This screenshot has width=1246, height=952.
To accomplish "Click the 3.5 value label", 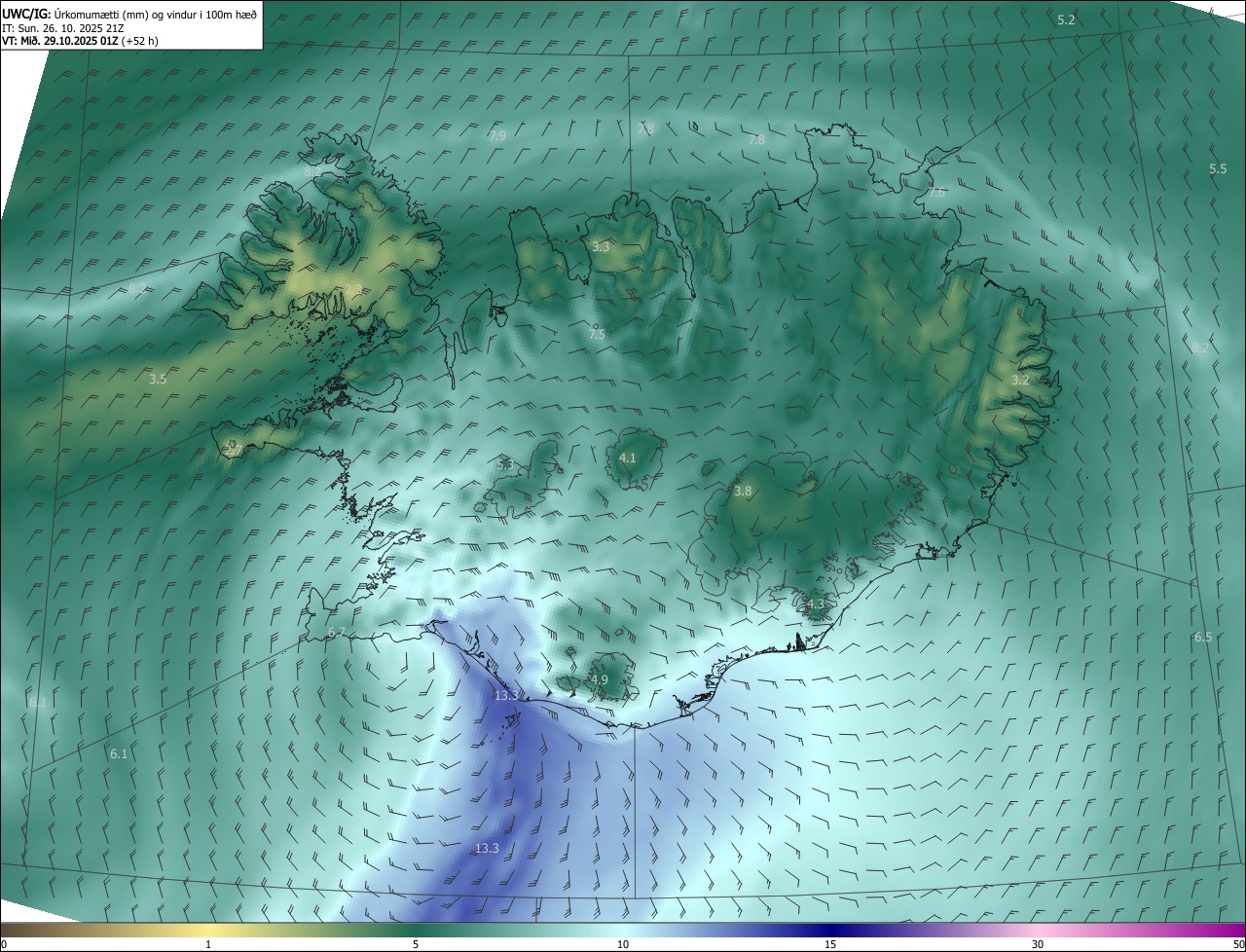I will coord(158,380).
